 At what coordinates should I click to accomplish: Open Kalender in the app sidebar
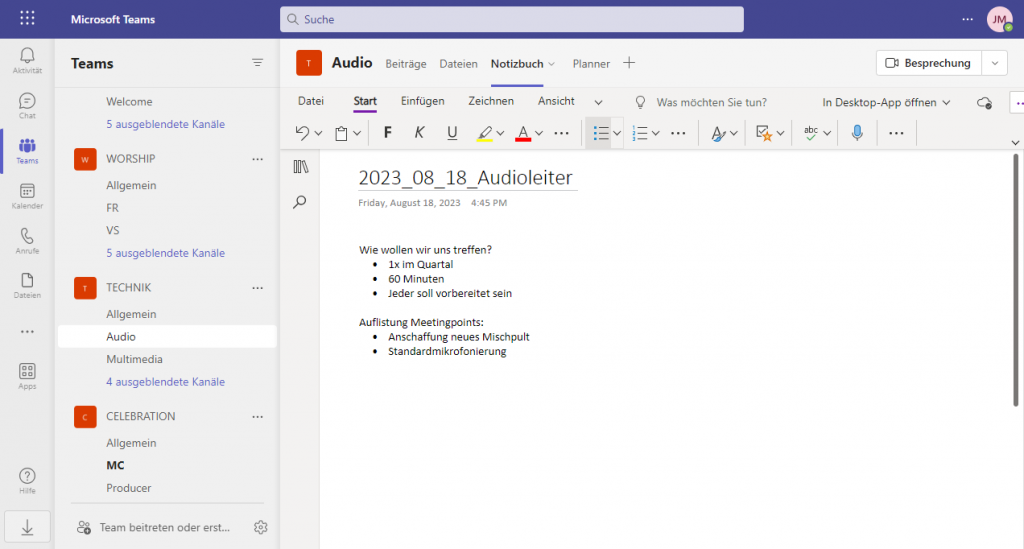pyautogui.click(x=27, y=195)
